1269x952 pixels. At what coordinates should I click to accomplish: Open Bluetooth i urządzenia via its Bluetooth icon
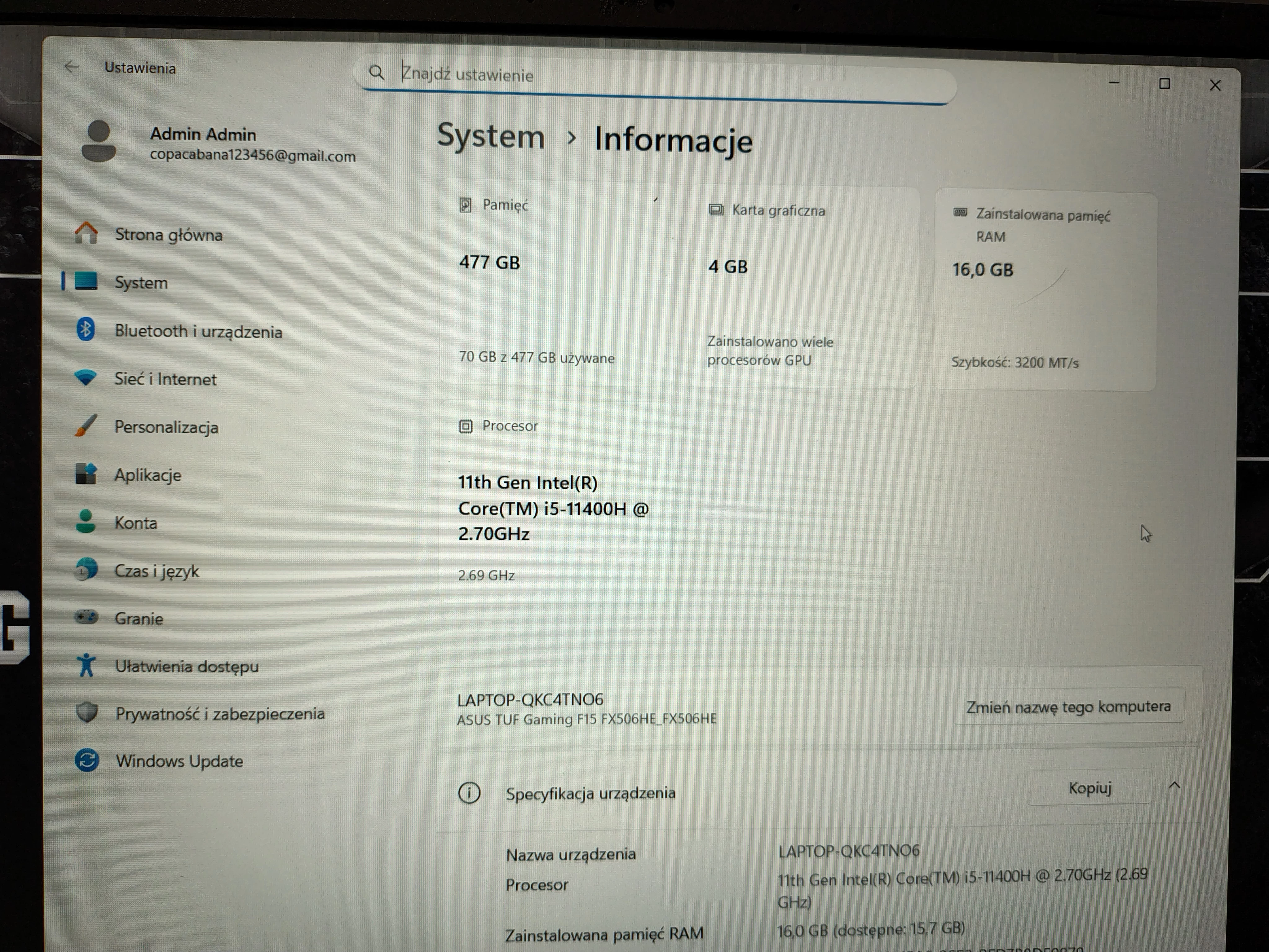[86, 330]
